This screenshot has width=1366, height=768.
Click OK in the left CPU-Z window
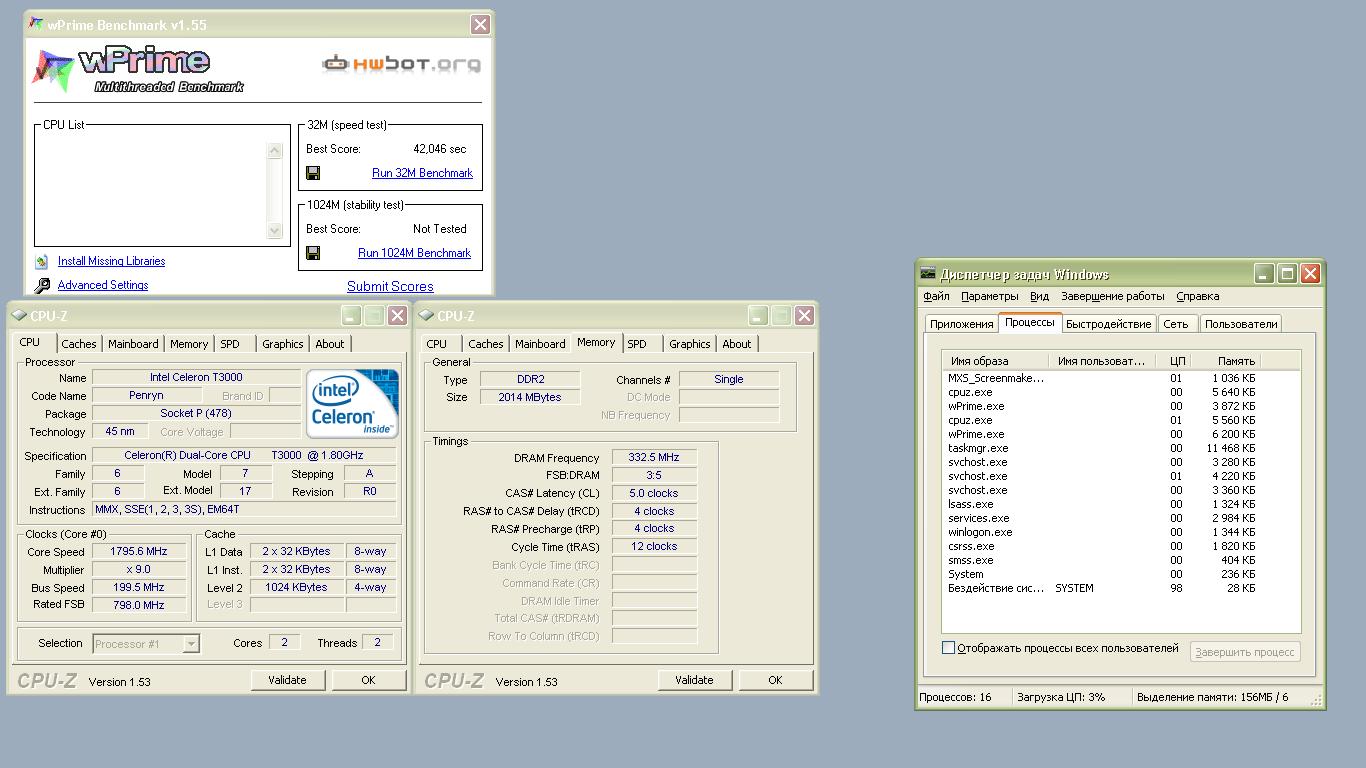click(368, 680)
